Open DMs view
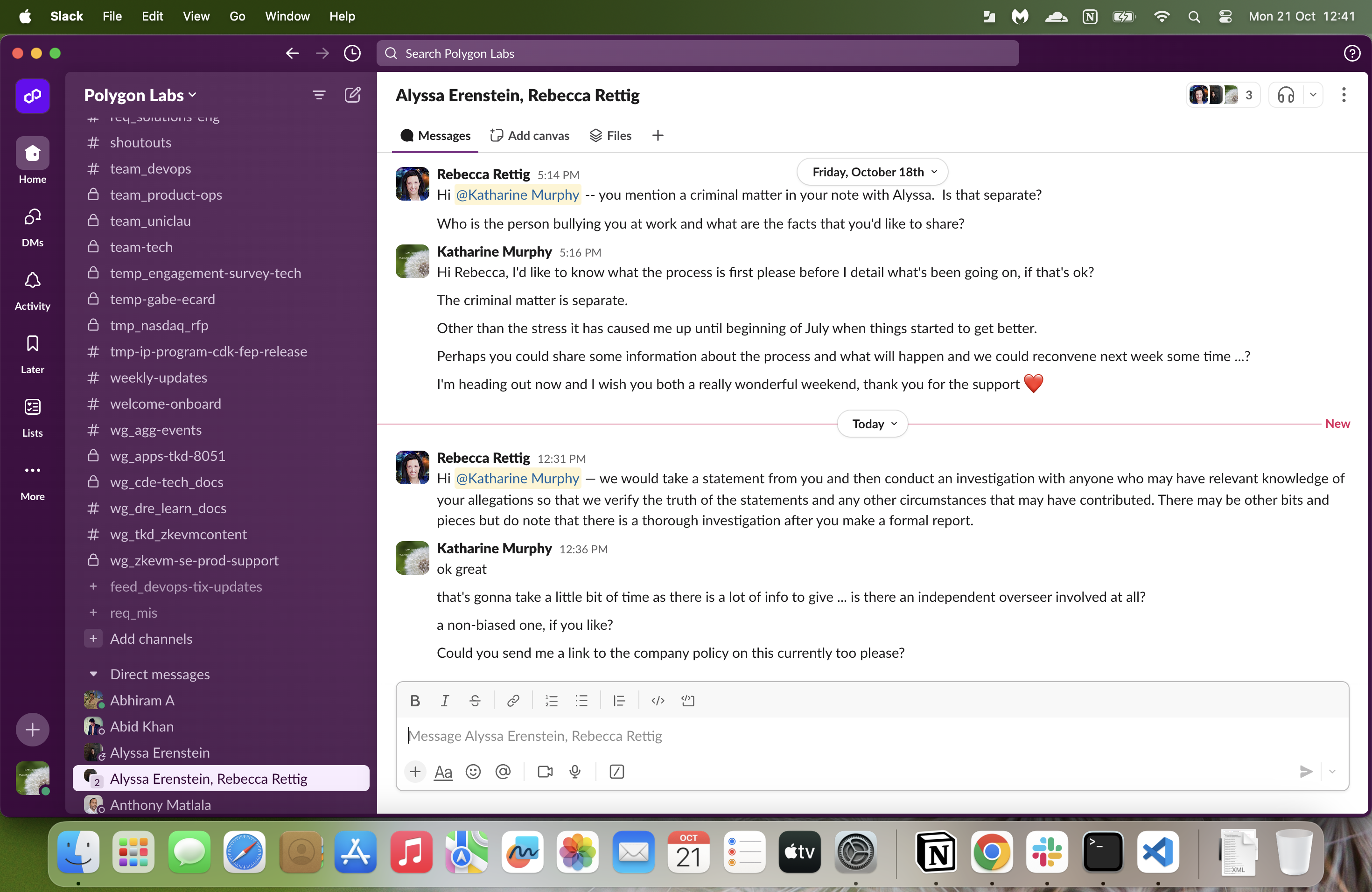 tap(33, 227)
